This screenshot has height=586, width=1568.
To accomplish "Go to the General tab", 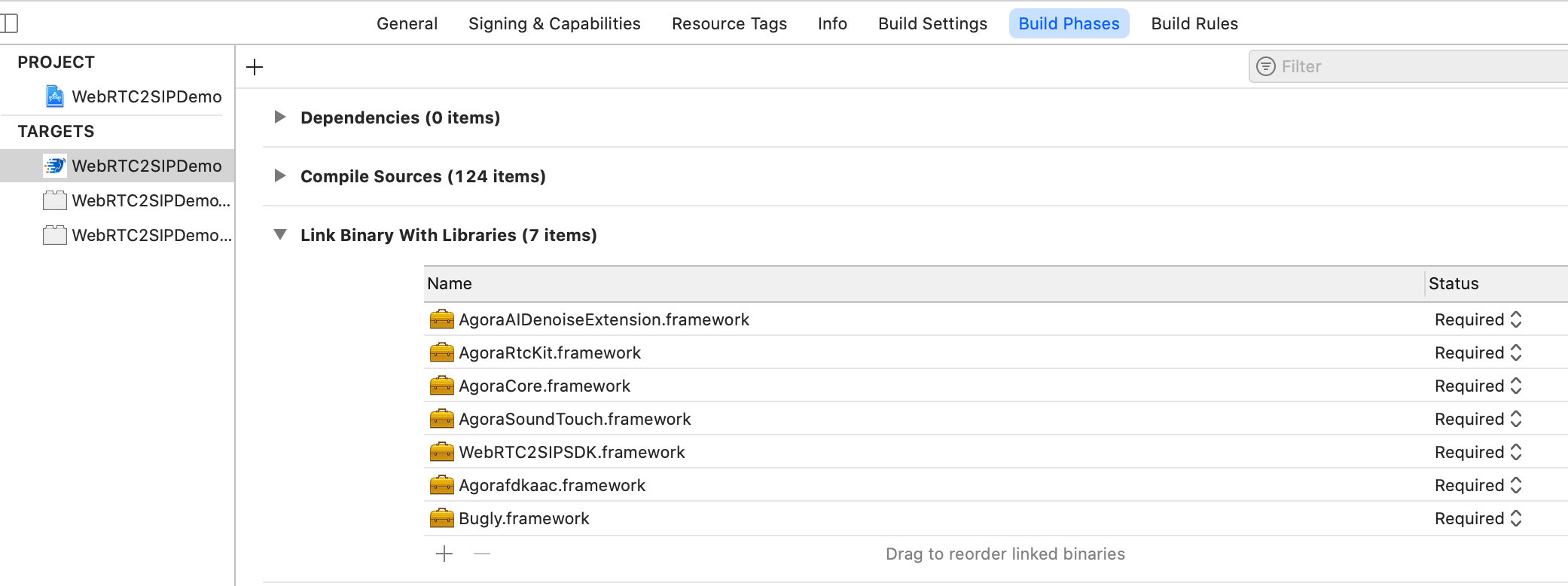I will click(x=407, y=23).
